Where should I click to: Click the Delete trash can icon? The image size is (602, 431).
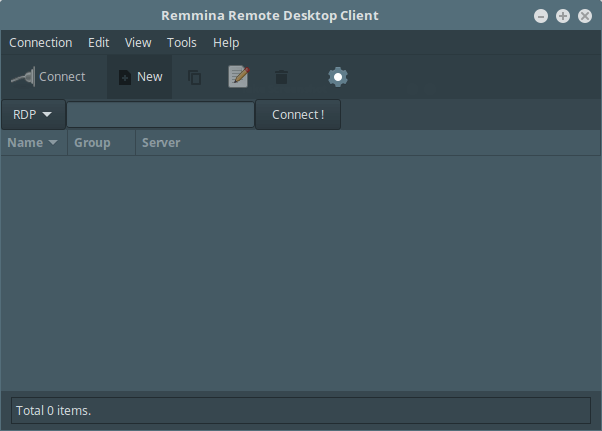pos(281,77)
